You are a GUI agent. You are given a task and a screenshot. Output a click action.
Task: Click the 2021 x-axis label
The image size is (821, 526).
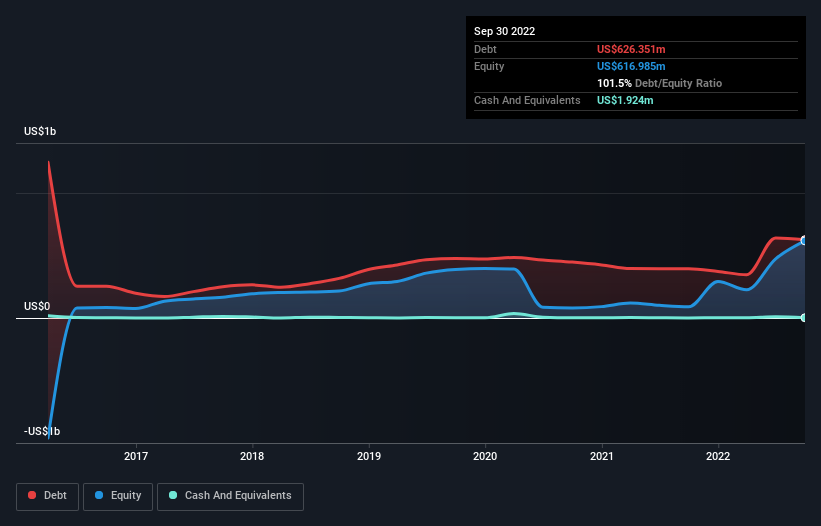click(602, 456)
